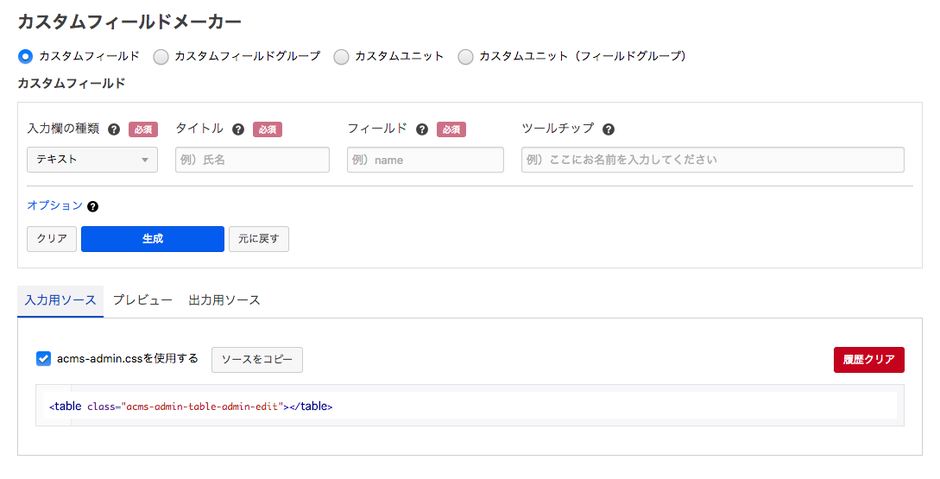Click help icon beside フィールド label
The width and height of the screenshot is (940, 479).
(422, 129)
